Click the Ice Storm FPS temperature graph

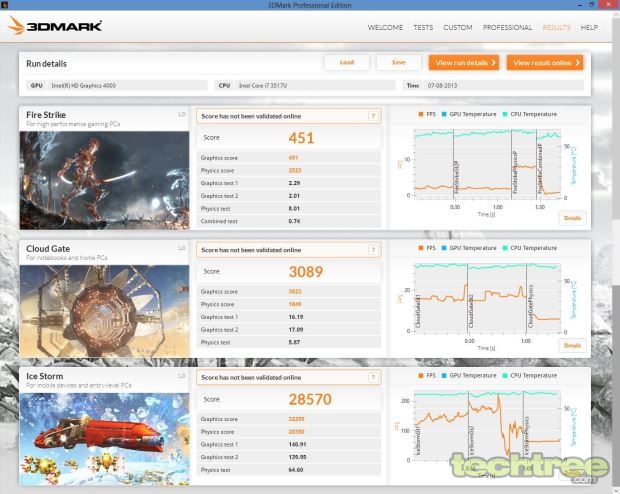487,425
